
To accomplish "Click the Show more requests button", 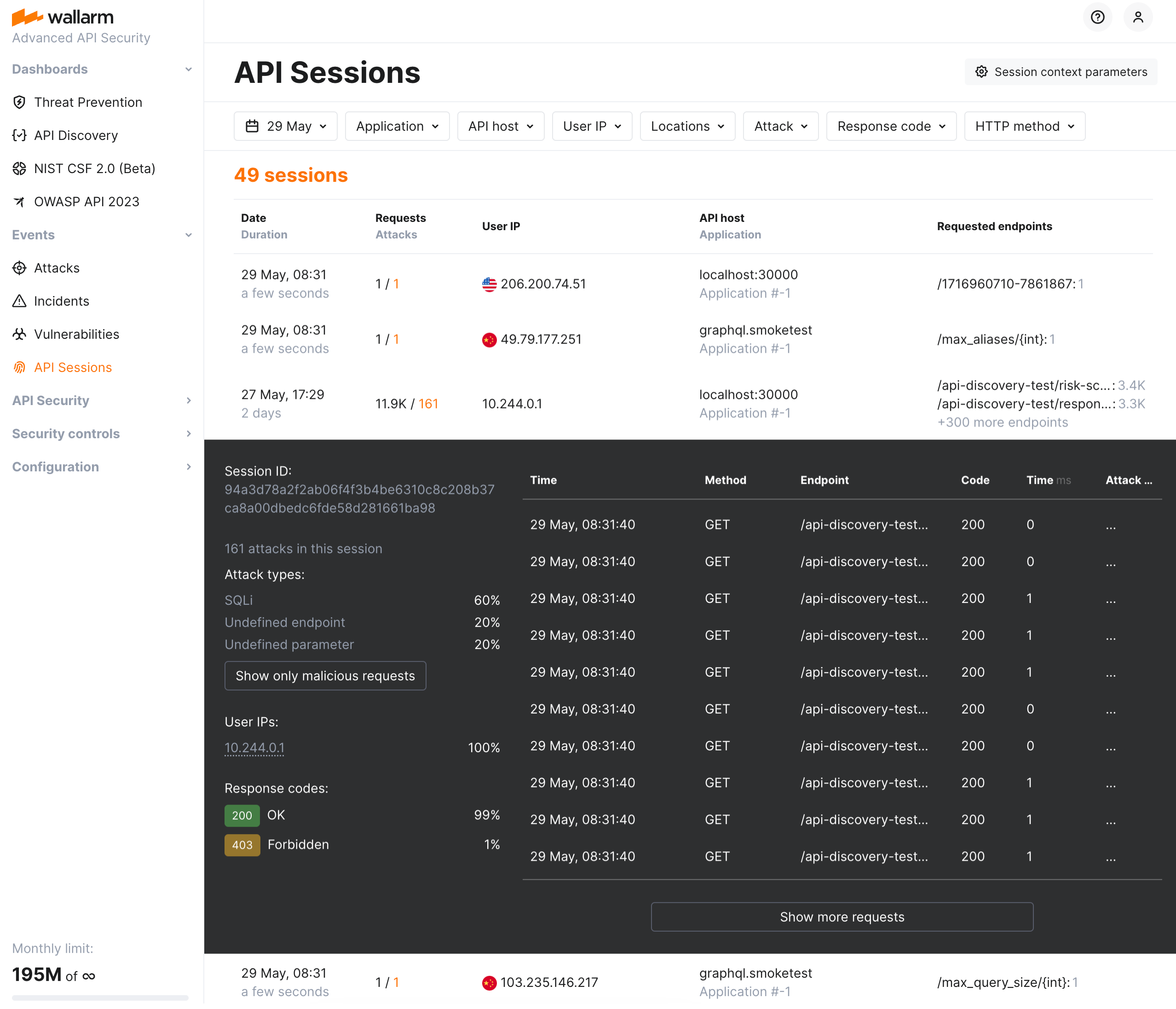I will (x=842, y=916).
